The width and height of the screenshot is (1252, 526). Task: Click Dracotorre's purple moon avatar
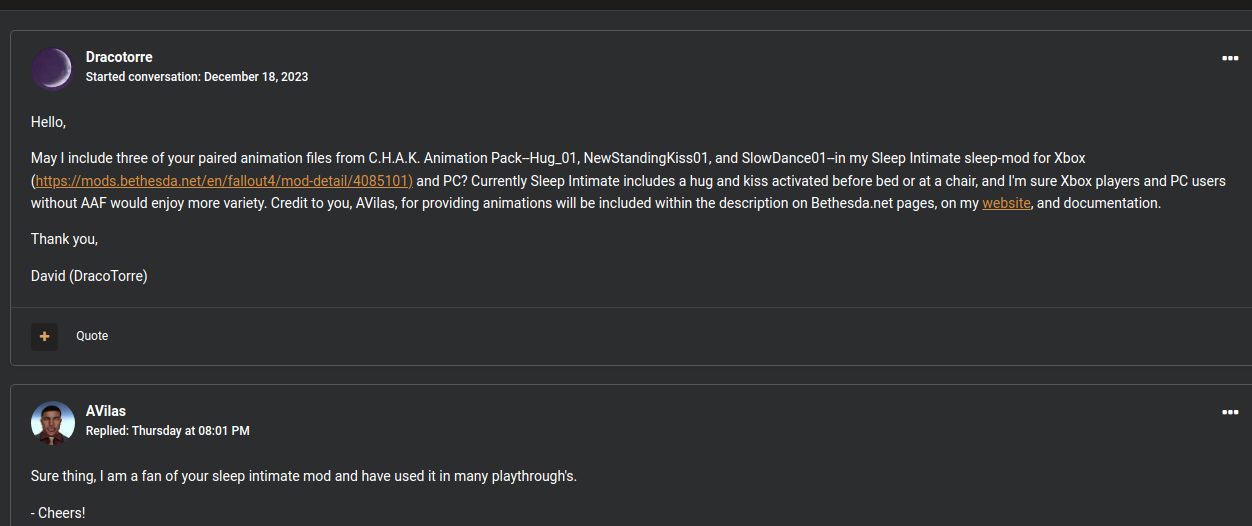[52, 68]
